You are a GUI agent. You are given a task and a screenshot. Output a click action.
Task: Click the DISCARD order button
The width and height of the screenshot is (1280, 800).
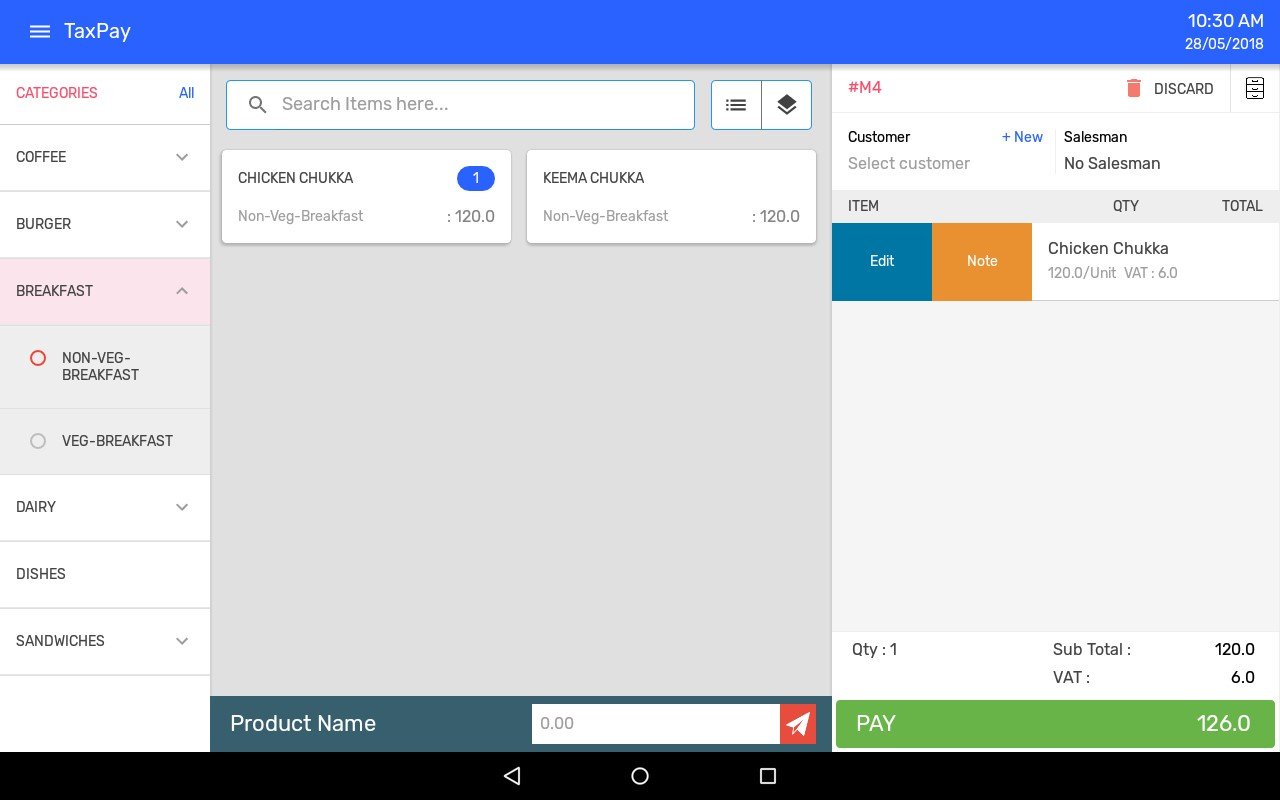coord(1169,88)
